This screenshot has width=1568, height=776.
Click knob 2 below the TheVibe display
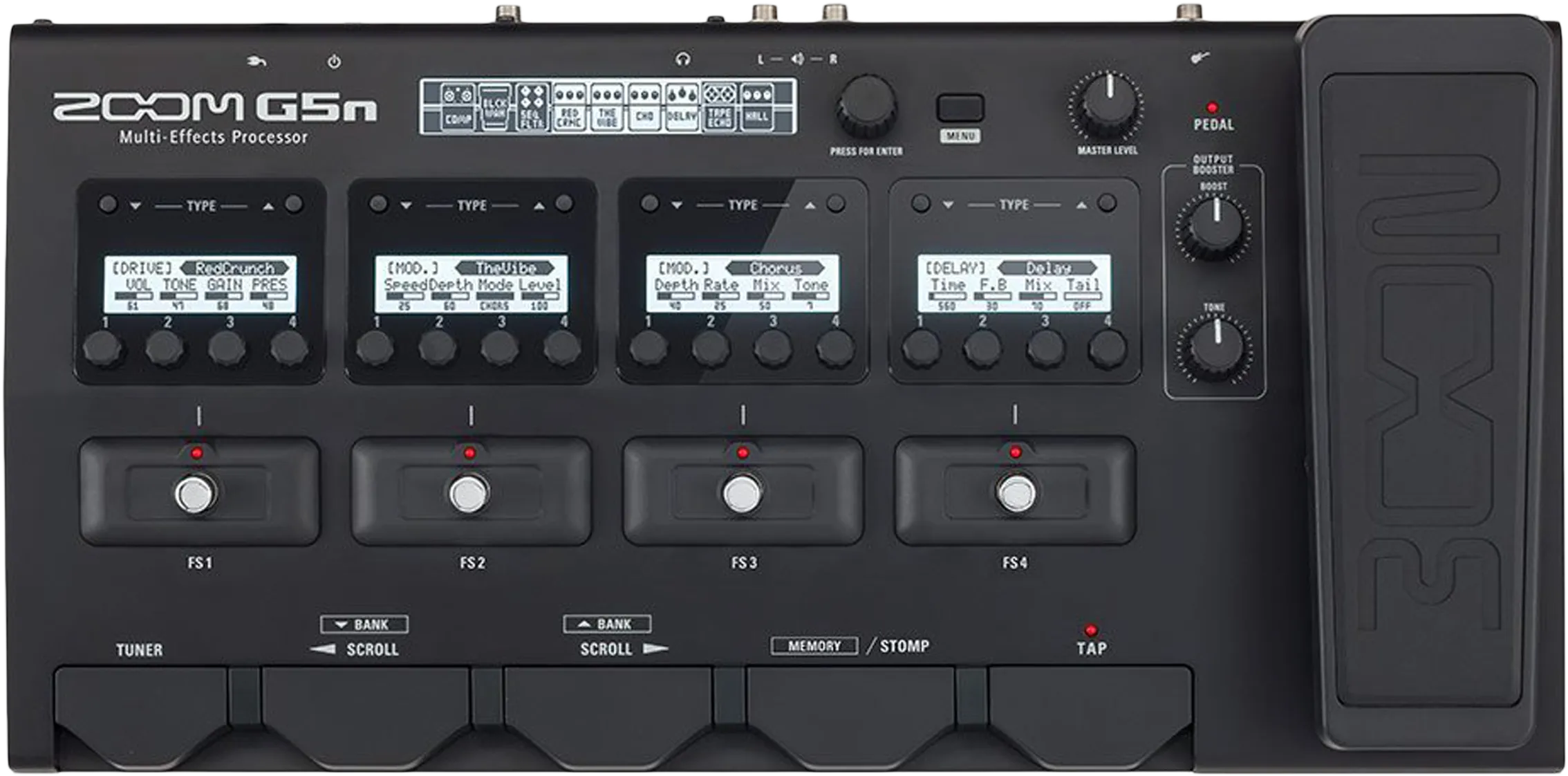(x=437, y=347)
